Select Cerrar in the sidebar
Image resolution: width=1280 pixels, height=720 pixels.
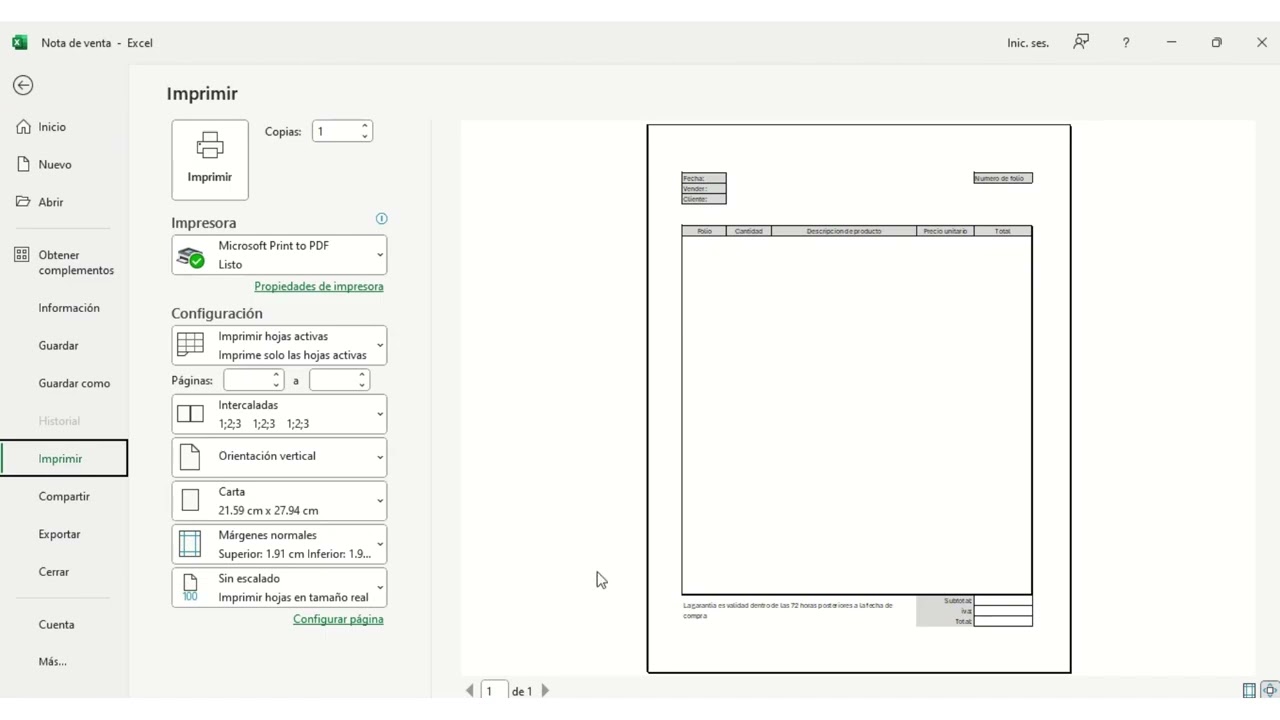pos(64,572)
